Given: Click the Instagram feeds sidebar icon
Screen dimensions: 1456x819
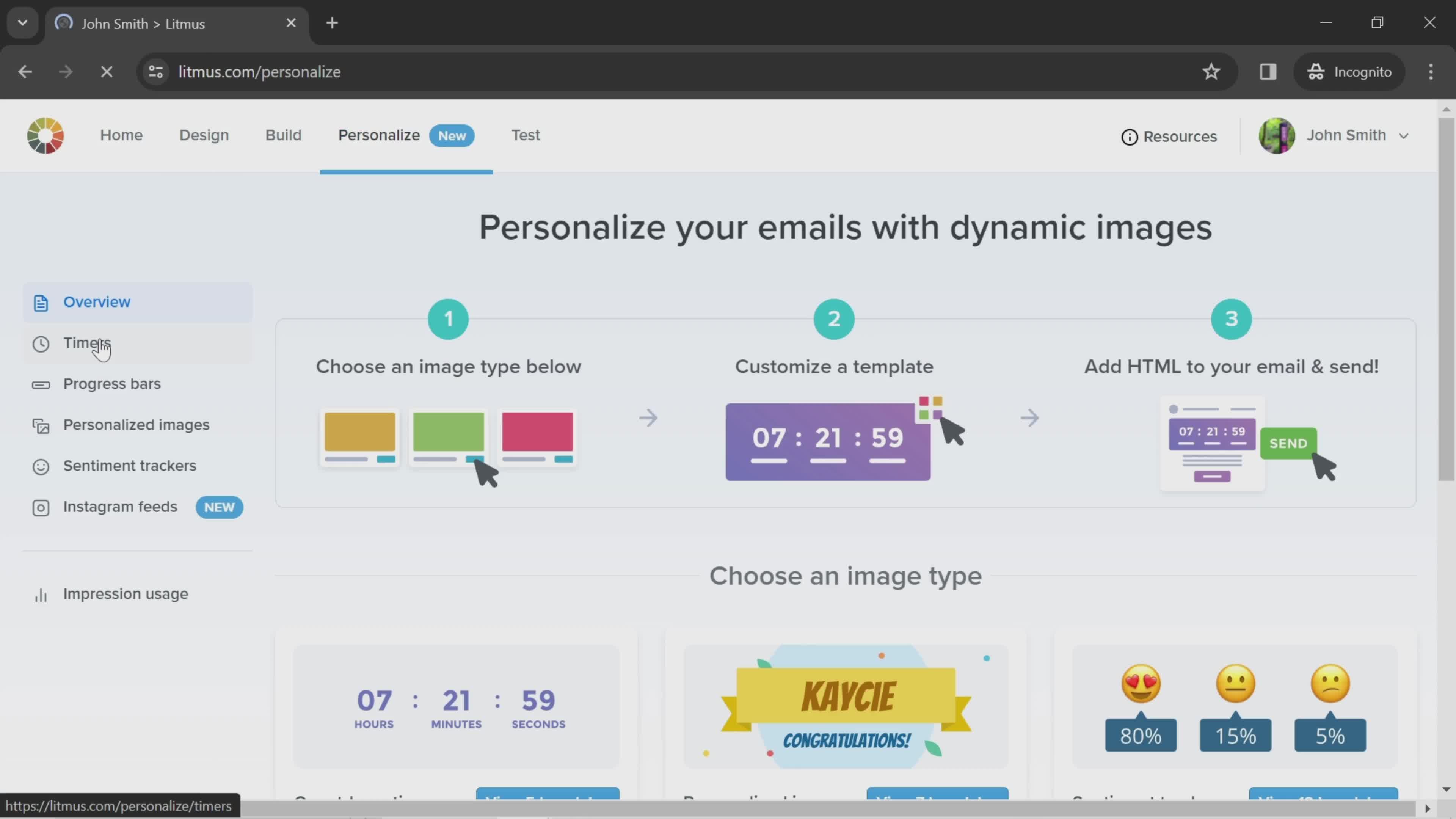Looking at the screenshot, I should (x=40, y=507).
